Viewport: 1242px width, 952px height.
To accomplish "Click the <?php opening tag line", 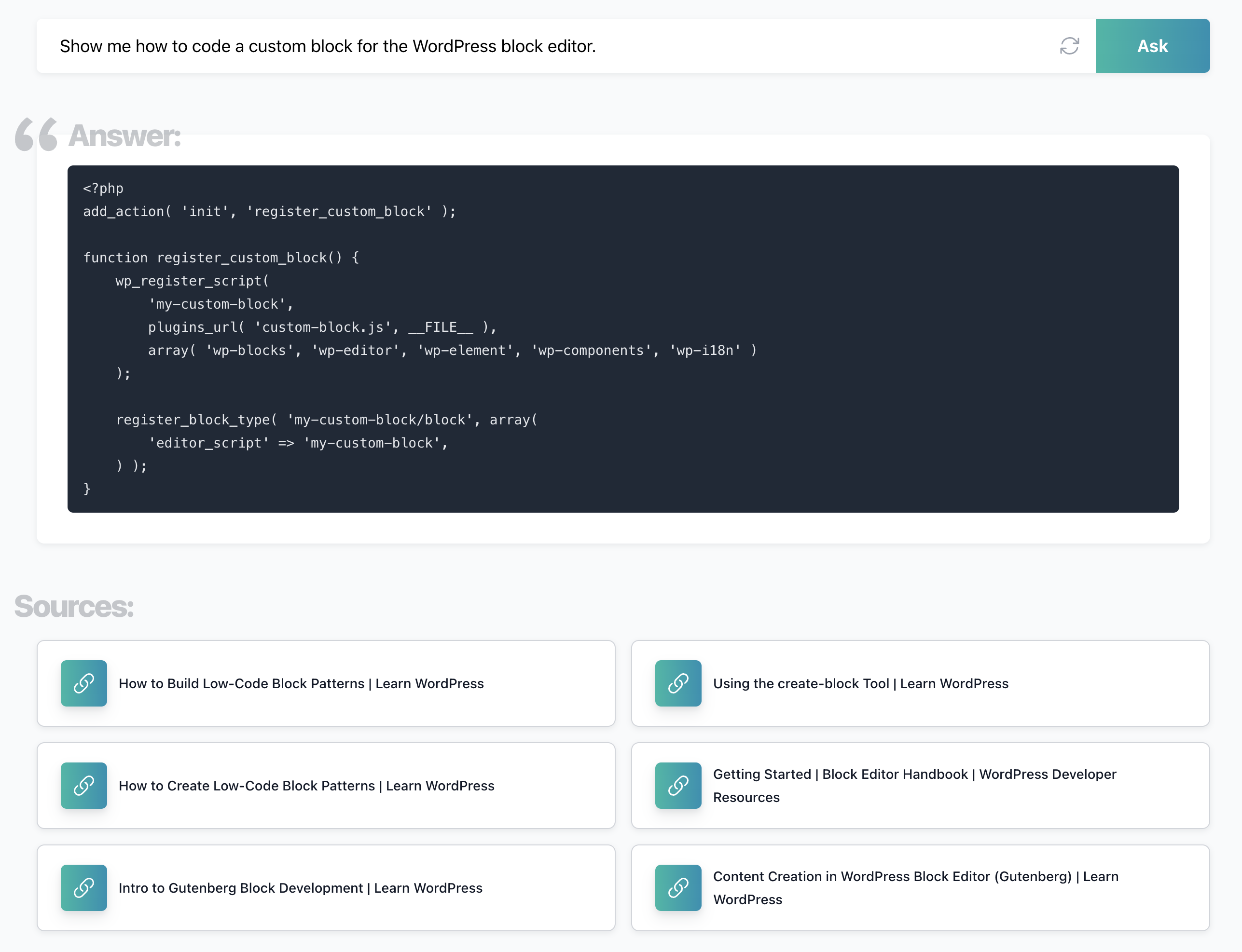I will click(x=103, y=188).
